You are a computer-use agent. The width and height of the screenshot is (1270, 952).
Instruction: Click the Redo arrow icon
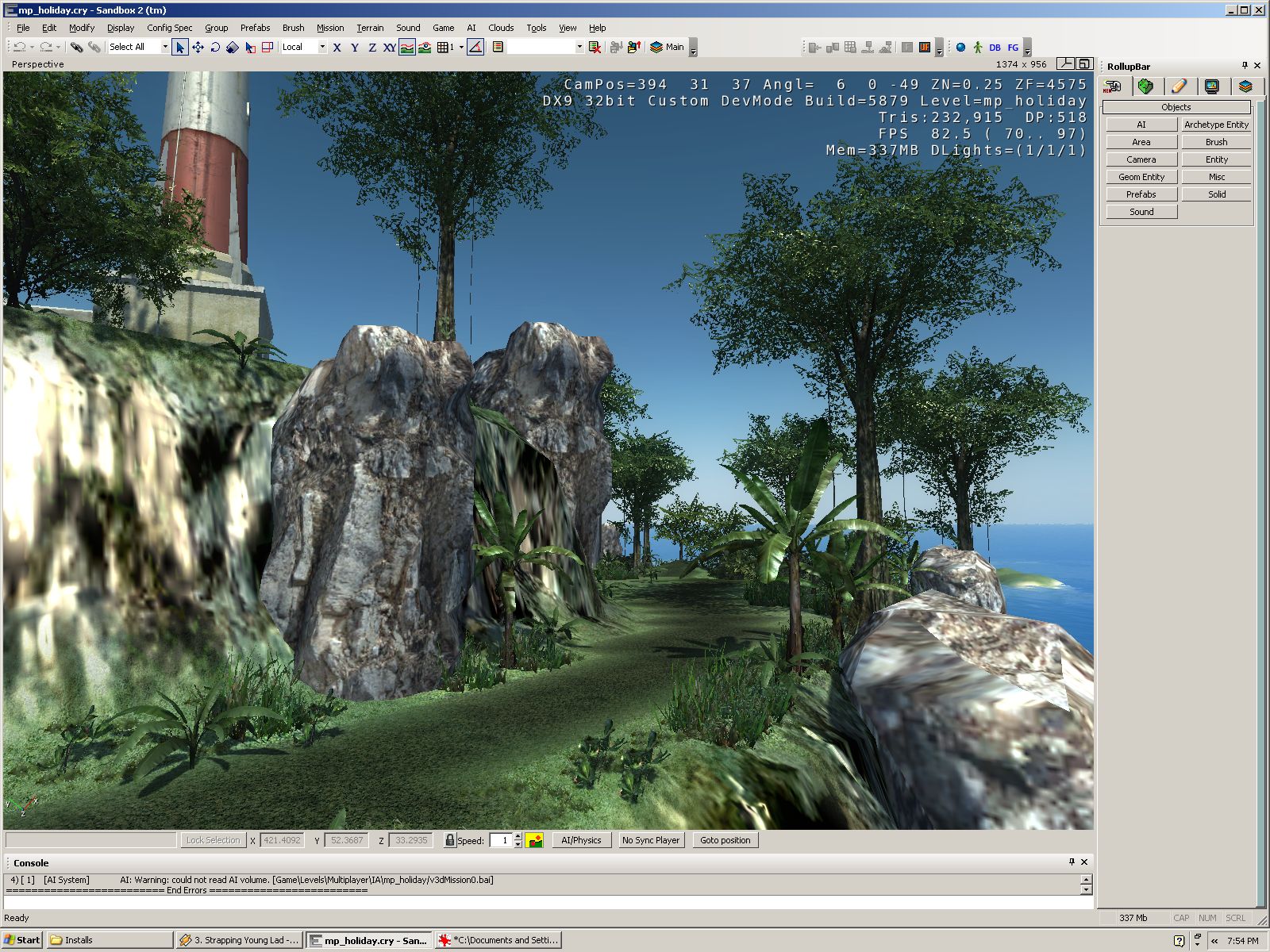pos(46,48)
